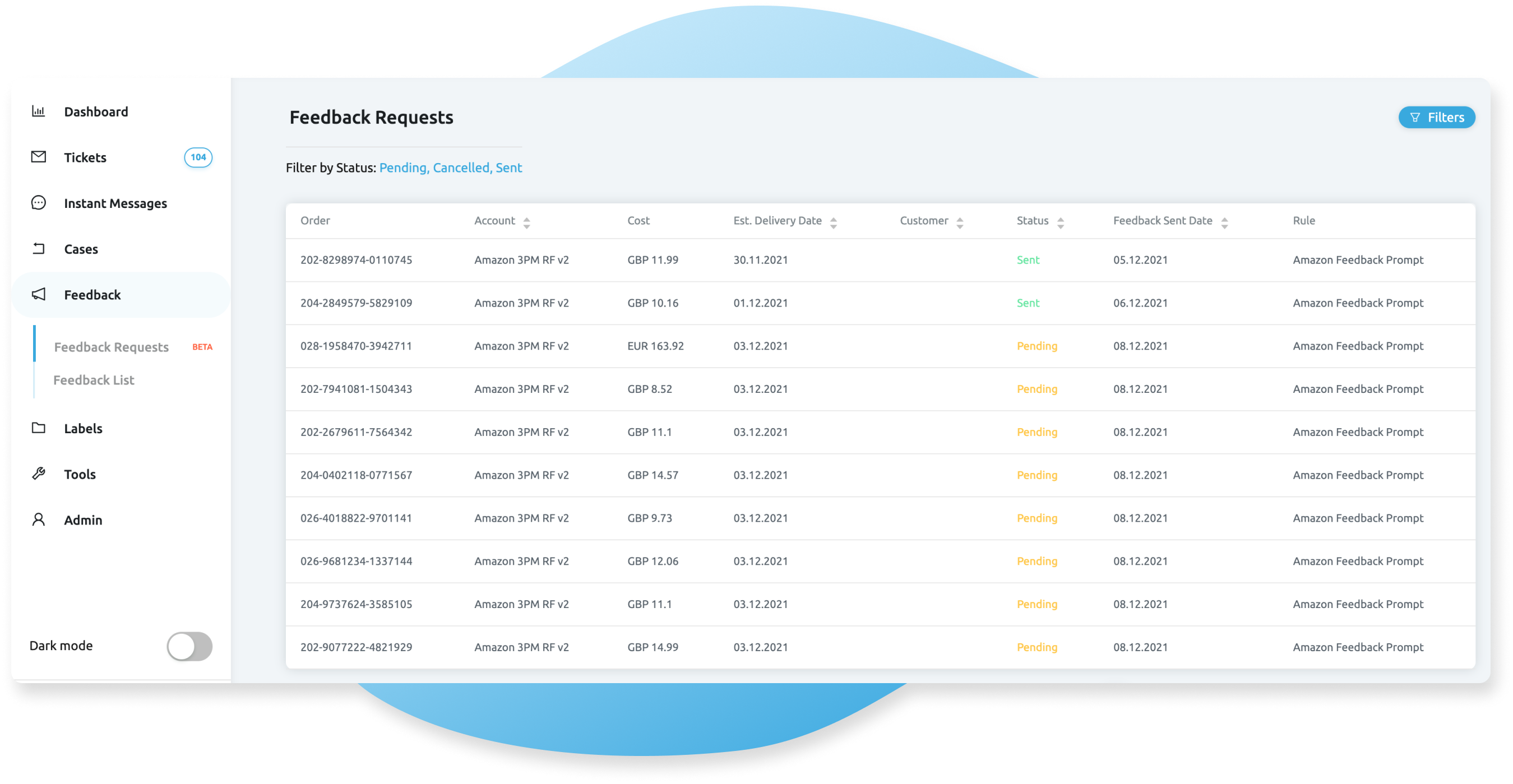Click feedback sent date 05.12.2021
Screen dimensions: 1513x784
coord(1140,260)
